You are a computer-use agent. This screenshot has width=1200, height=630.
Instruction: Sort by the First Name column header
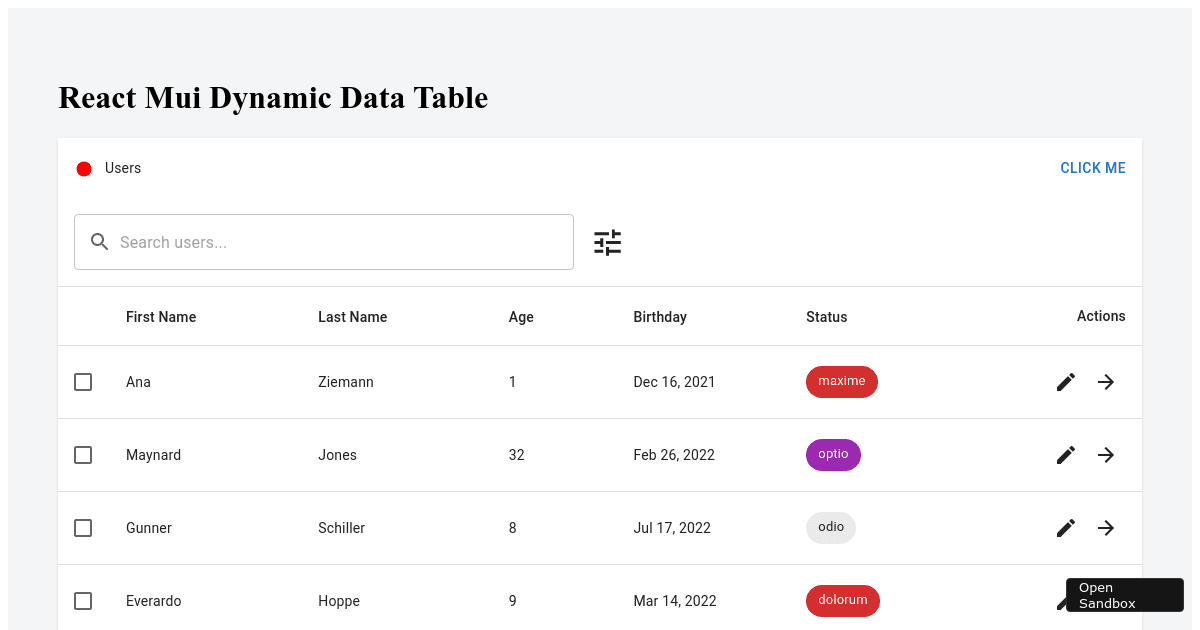tap(161, 316)
